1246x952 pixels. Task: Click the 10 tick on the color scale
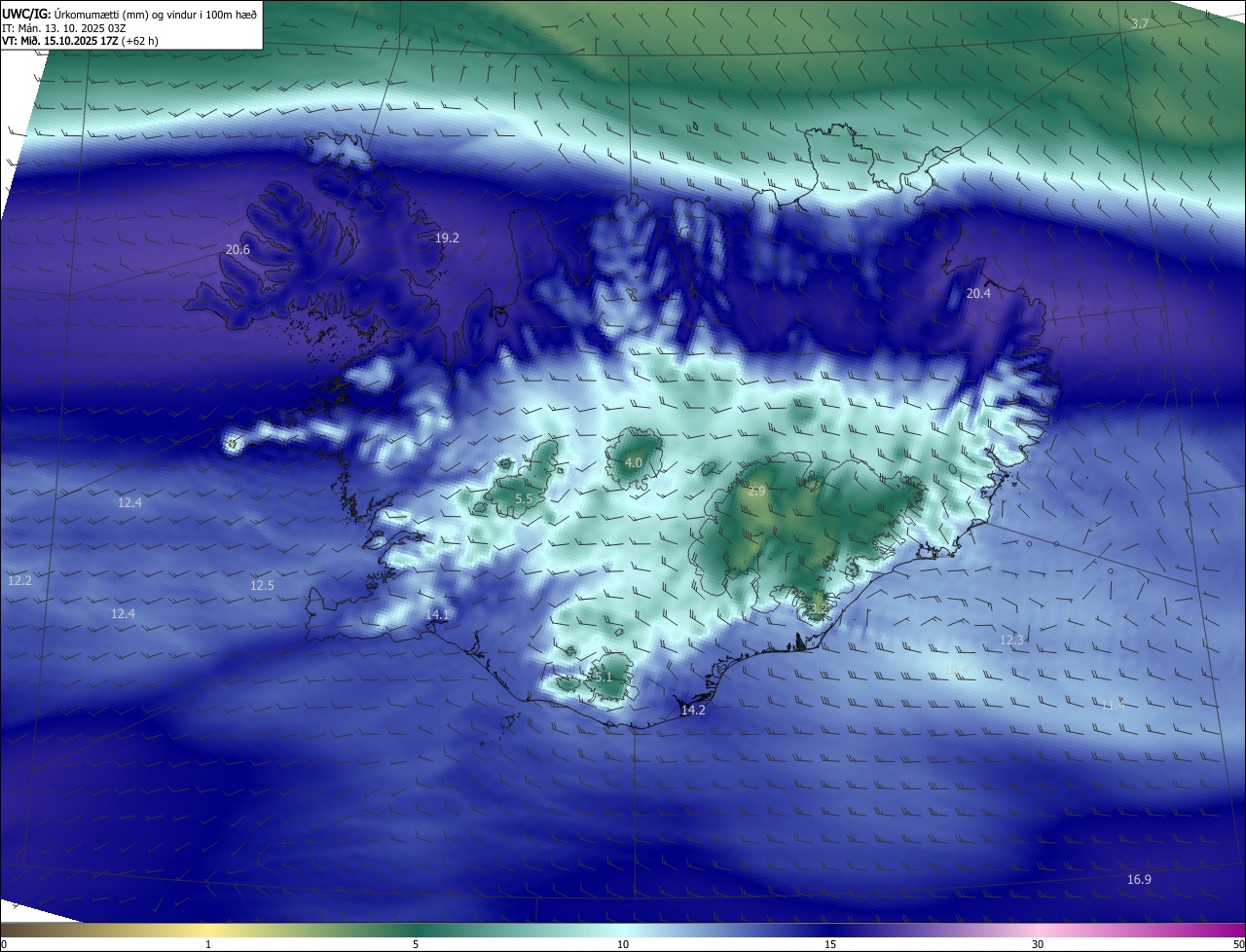[623, 944]
